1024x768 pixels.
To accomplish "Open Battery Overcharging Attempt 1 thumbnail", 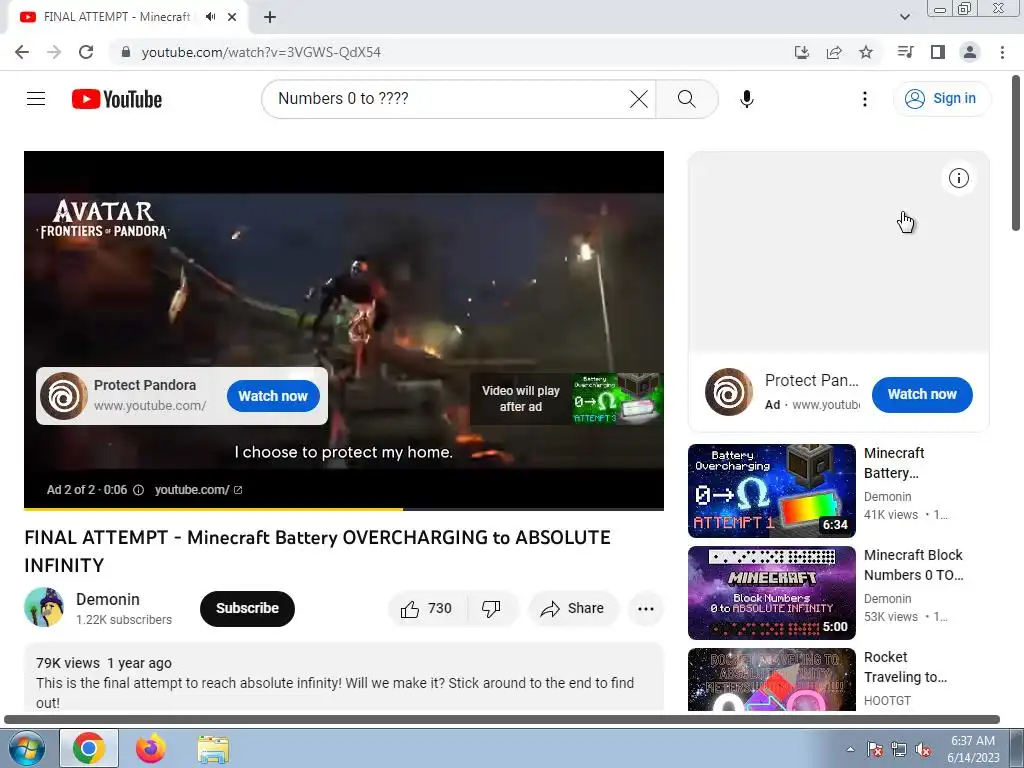I will pyautogui.click(x=771, y=490).
